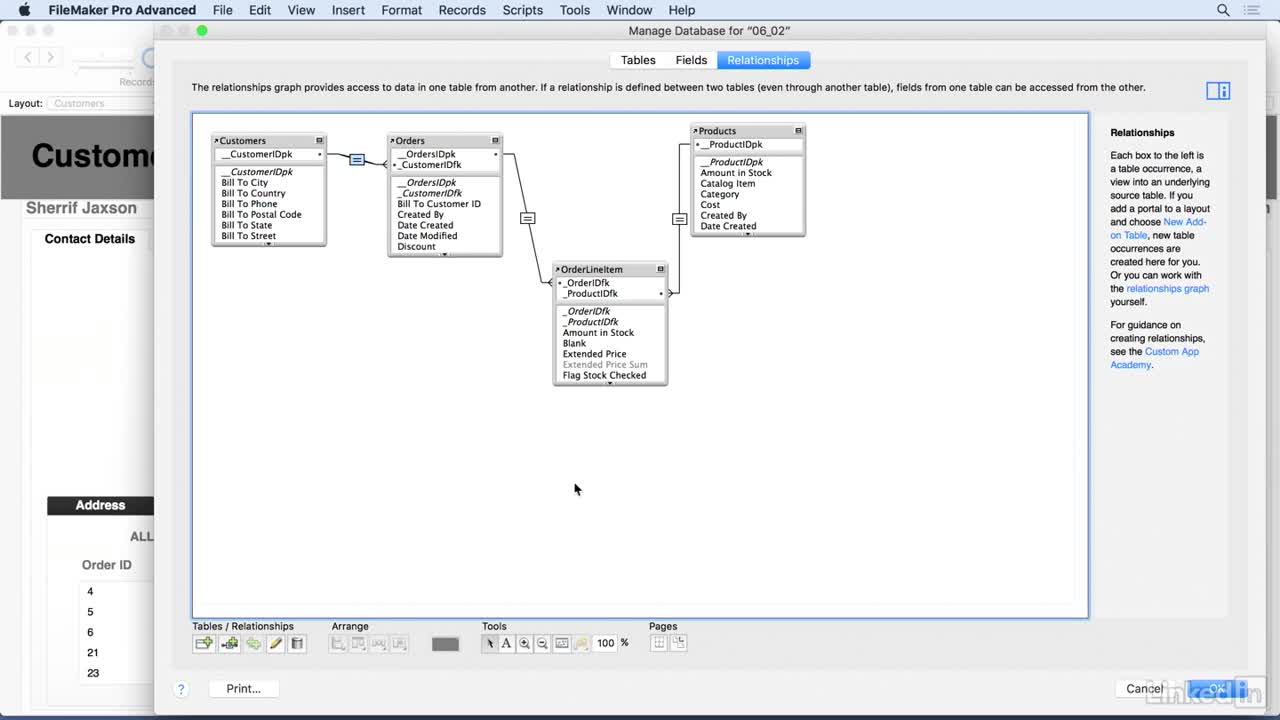The width and height of the screenshot is (1280, 720).
Task: Follow the New Add-on Table link
Action: coord(1158,228)
